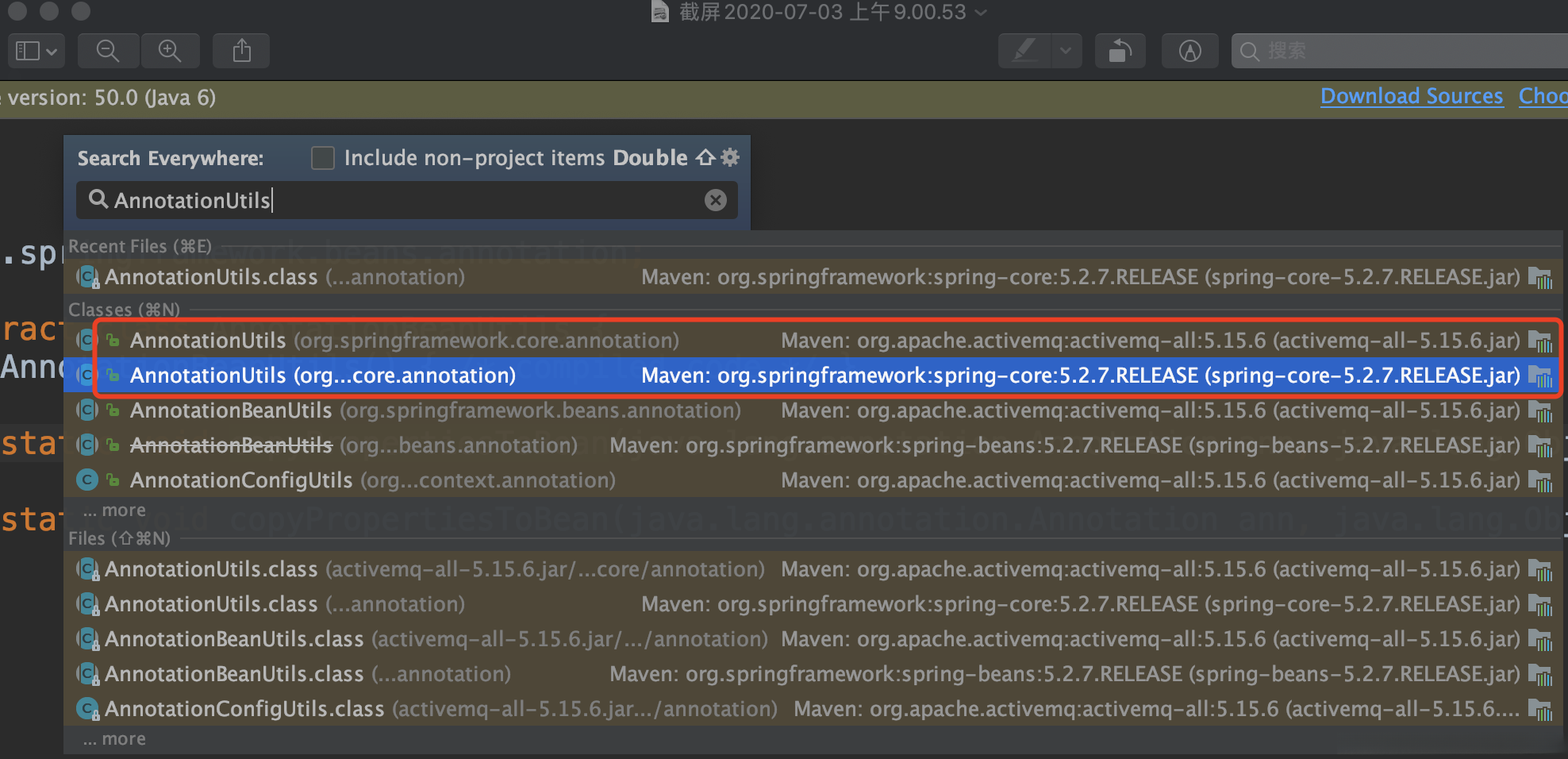Screen dimensions: 1568x759
Task: Click the Share icon in Preview toolbar
Action: pos(242,51)
